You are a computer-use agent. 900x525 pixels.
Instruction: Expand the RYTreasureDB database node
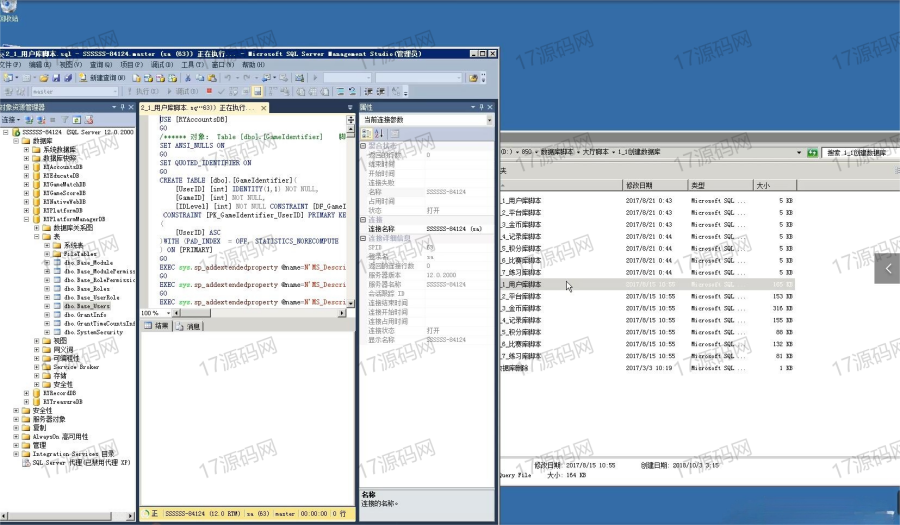[x=26, y=402]
